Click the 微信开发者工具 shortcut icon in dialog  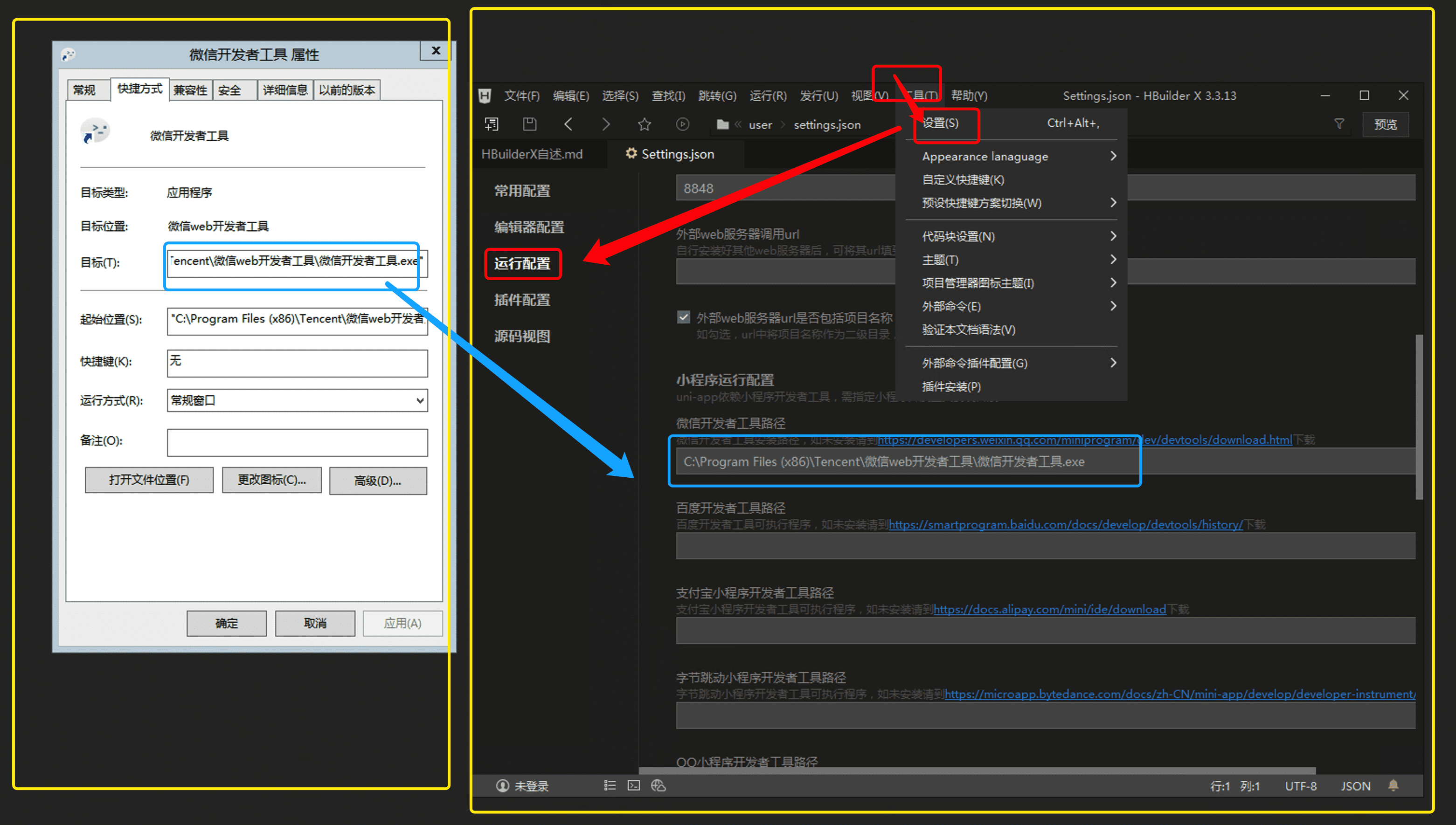click(x=95, y=132)
